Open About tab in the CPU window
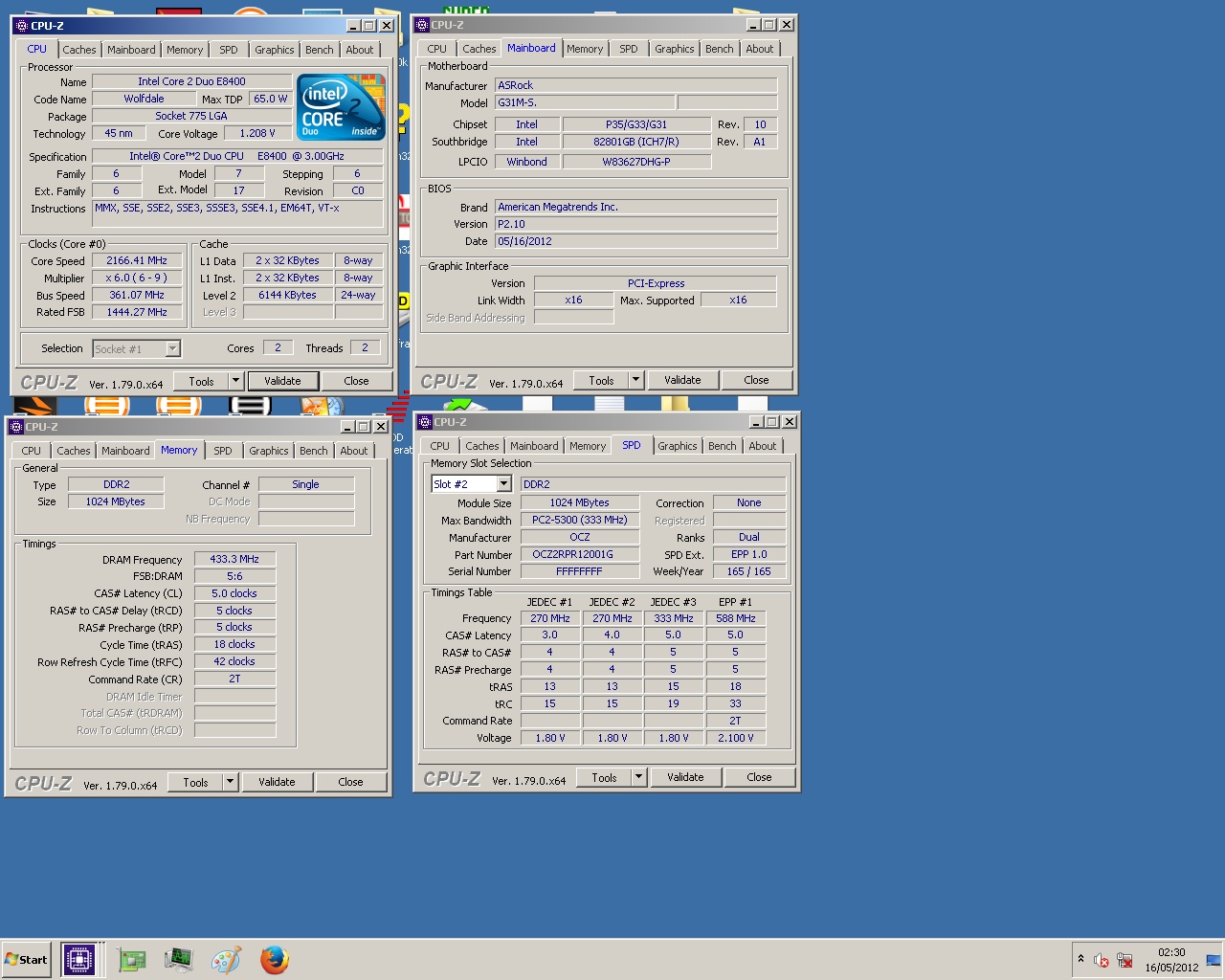The height and width of the screenshot is (980, 1225). [x=360, y=50]
